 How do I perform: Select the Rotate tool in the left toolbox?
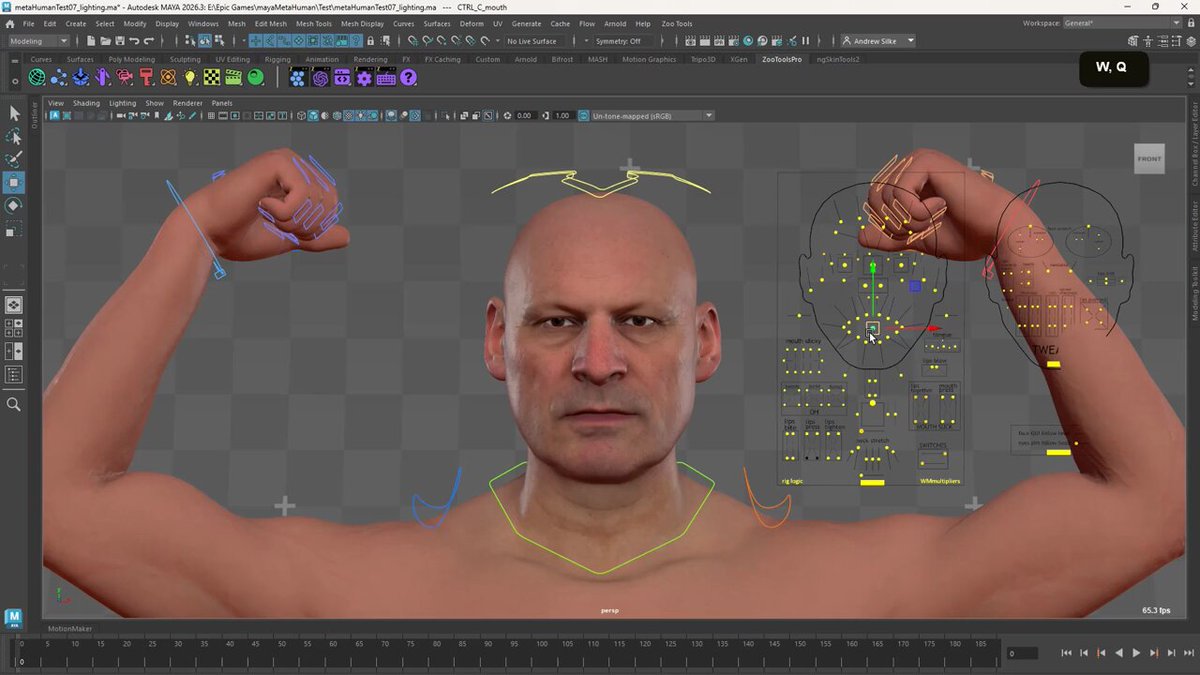pyautogui.click(x=14, y=206)
